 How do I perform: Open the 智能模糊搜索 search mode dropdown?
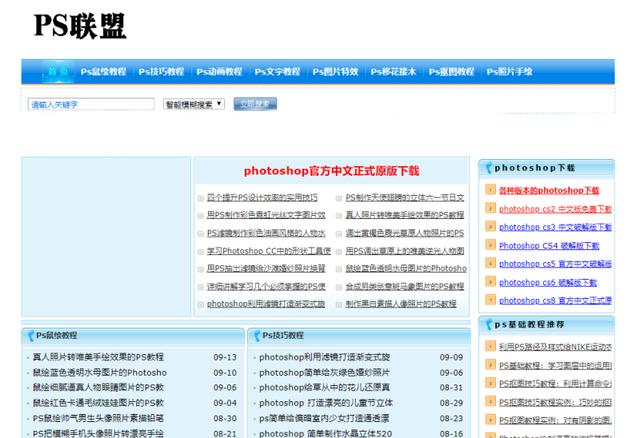194,104
